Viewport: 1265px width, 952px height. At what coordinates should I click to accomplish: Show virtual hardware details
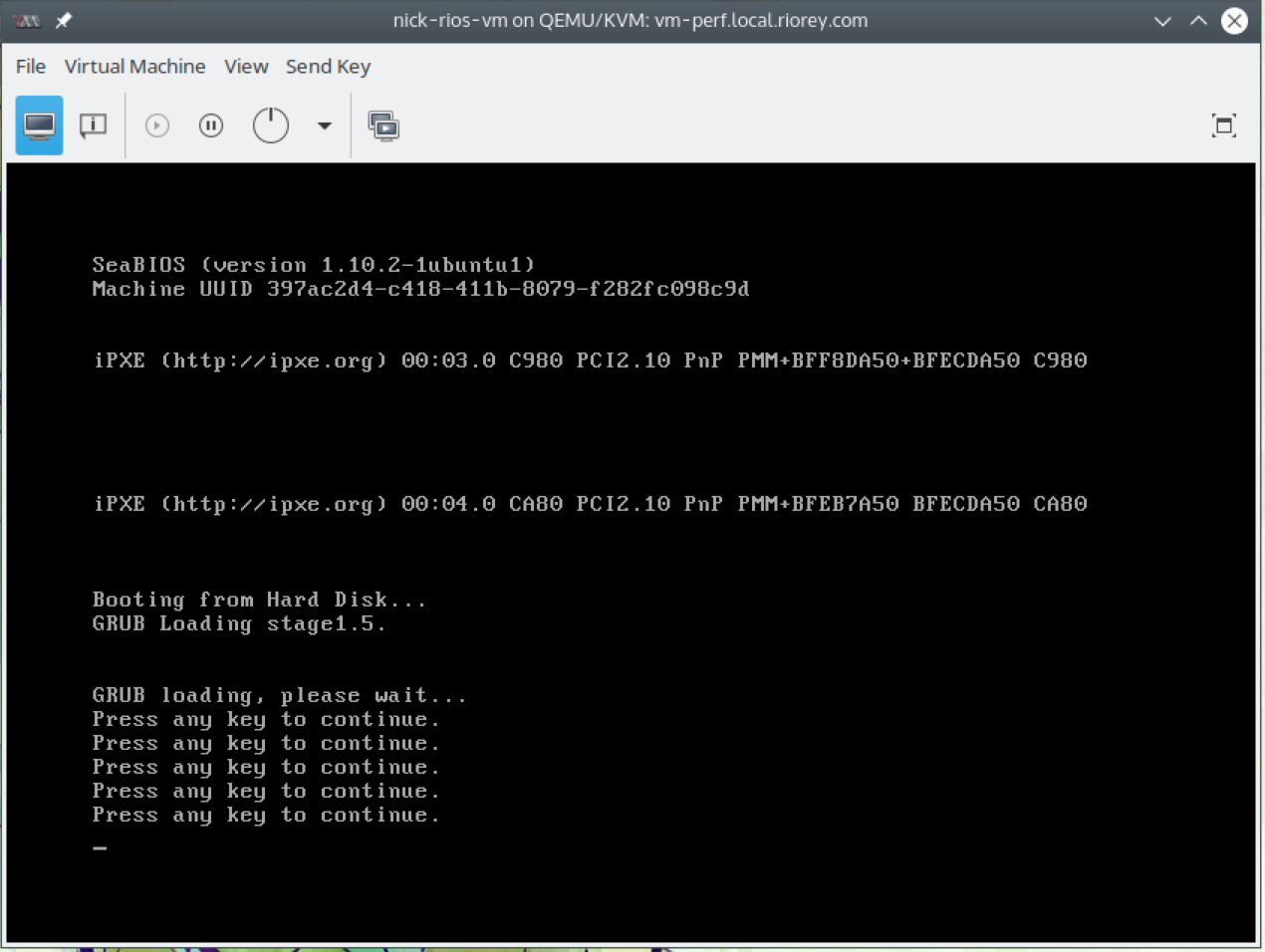click(x=93, y=125)
